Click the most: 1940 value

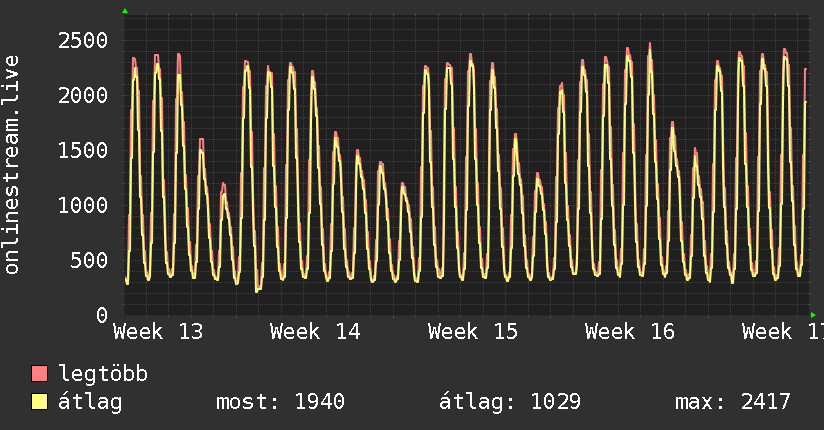pos(280,402)
